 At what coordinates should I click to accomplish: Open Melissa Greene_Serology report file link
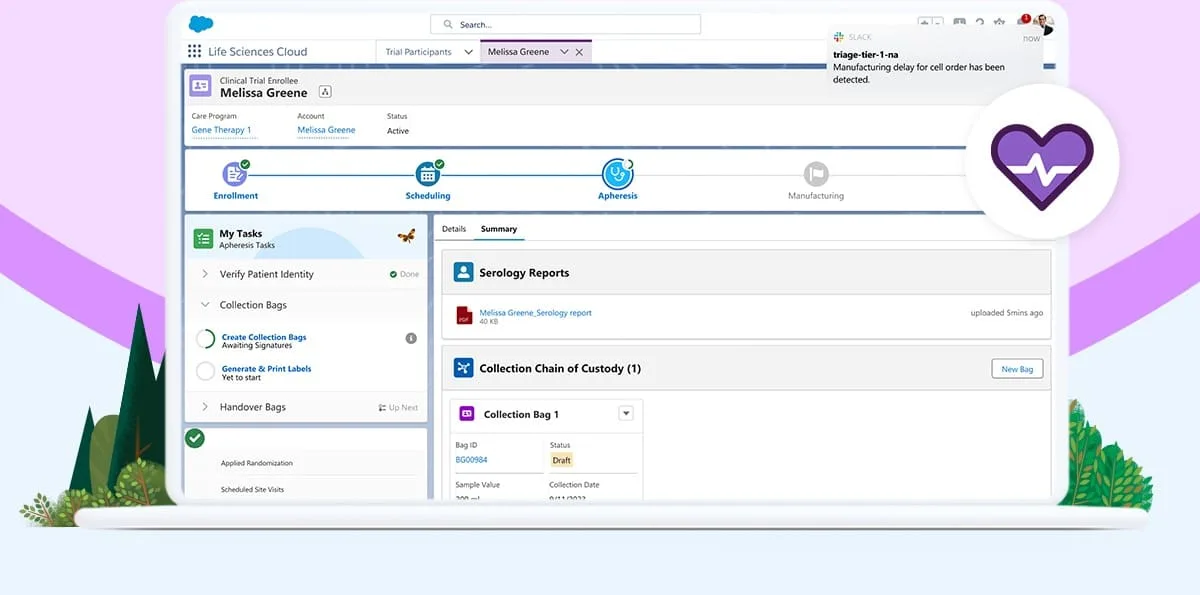pyautogui.click(x=536, y=312)
